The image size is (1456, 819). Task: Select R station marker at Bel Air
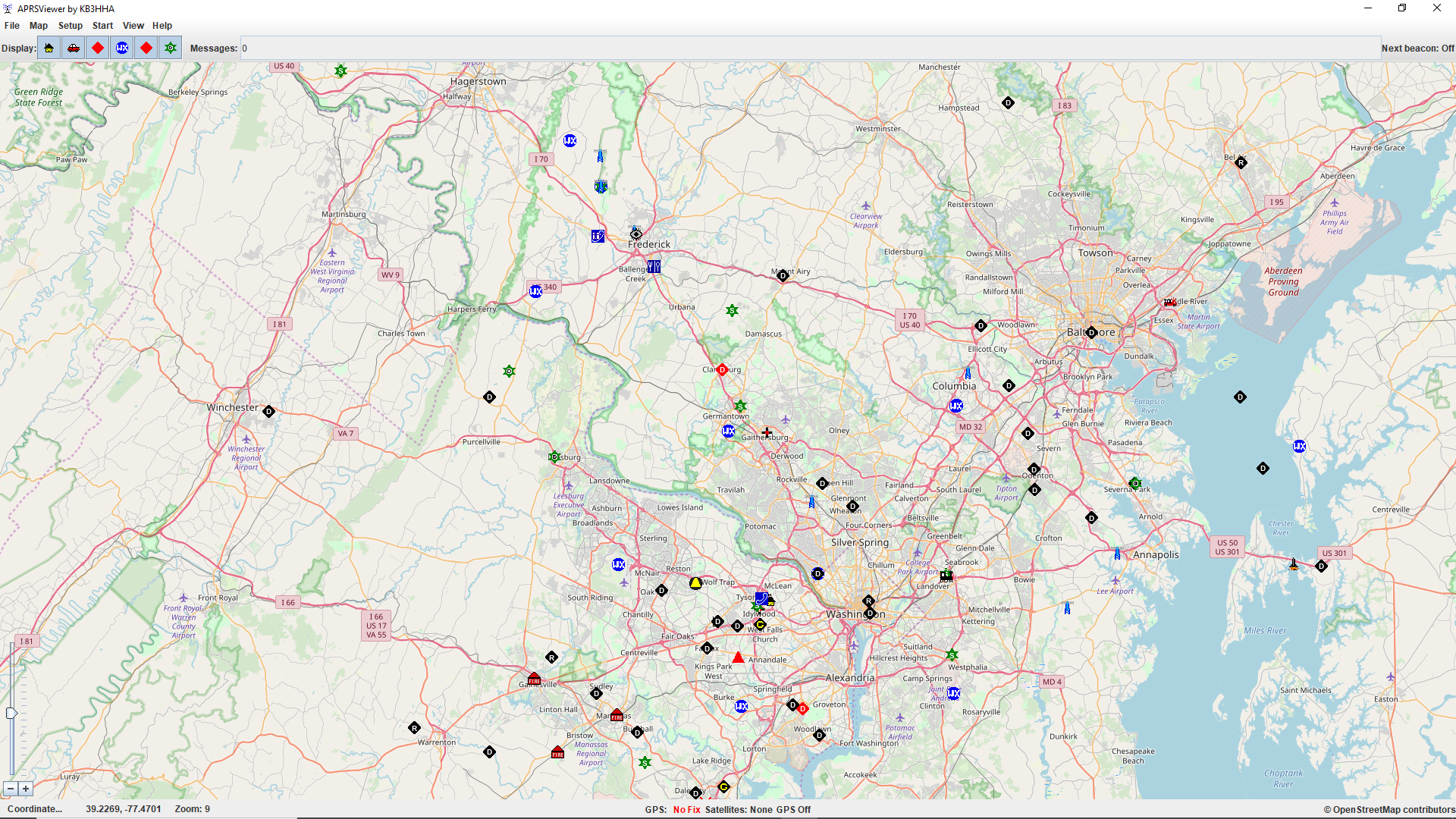pyautogui.click(x=1241, y=162)
